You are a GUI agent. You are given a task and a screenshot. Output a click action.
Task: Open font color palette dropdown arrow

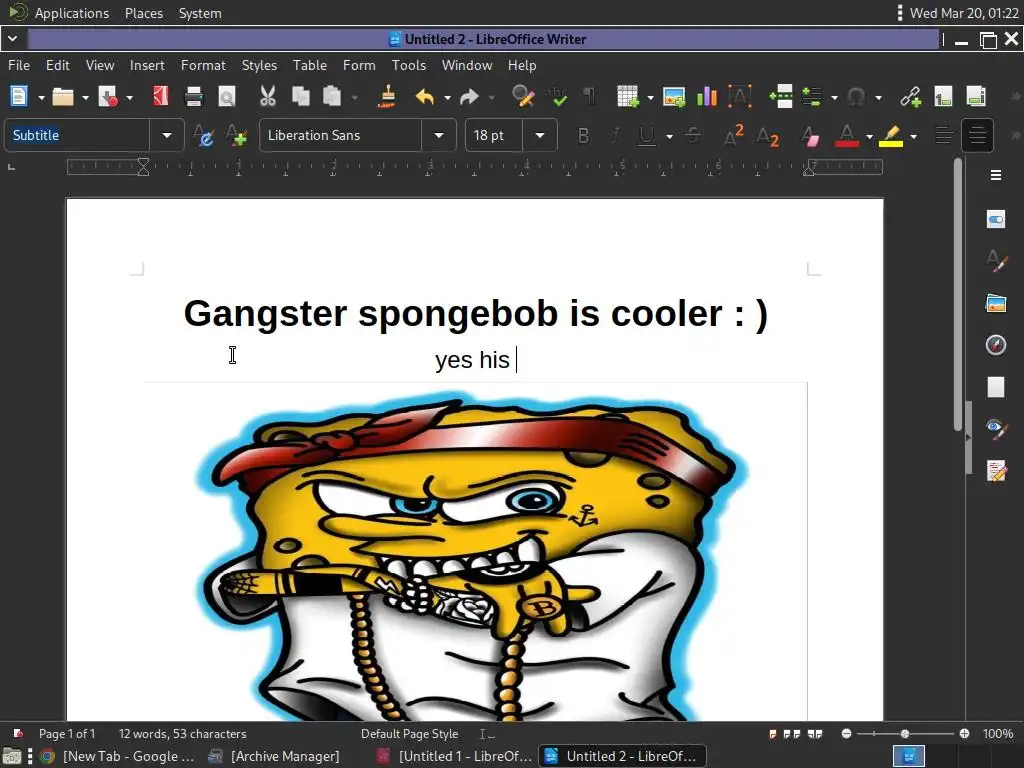coord(869,136)
